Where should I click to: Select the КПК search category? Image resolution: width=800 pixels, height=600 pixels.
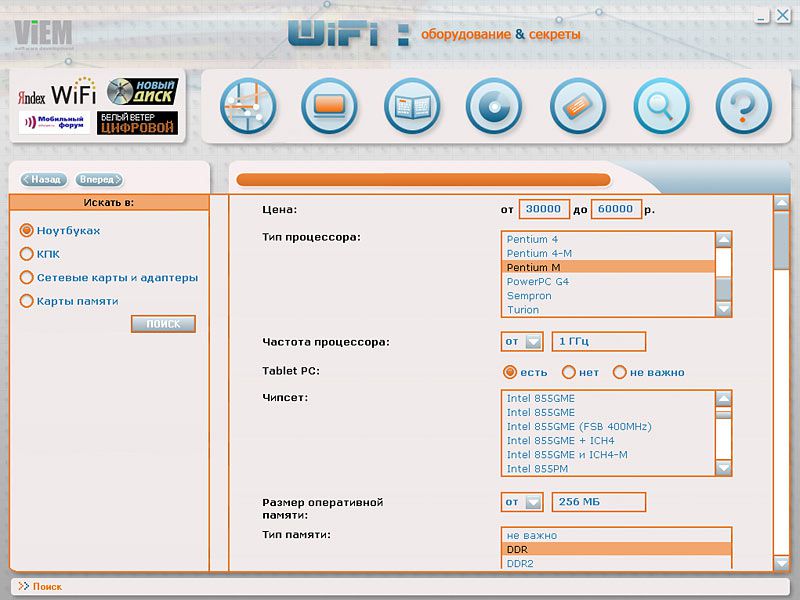pos(27,254)
